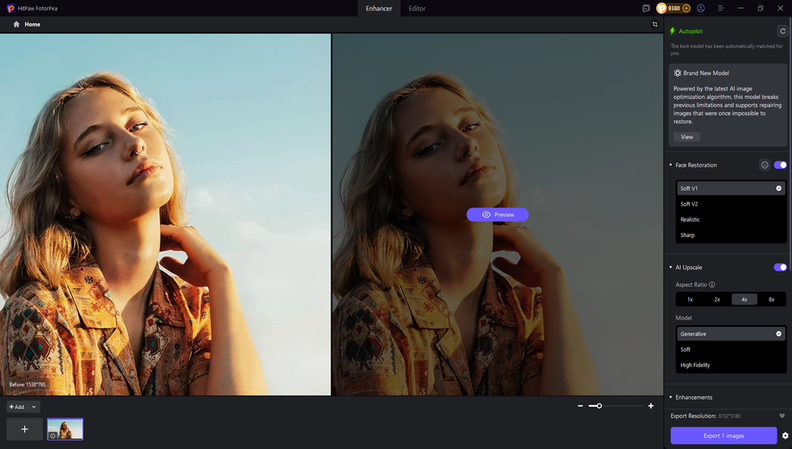Click the gold coin credits icon
This screenshot has height=449, width=792.
coord(661,8)
